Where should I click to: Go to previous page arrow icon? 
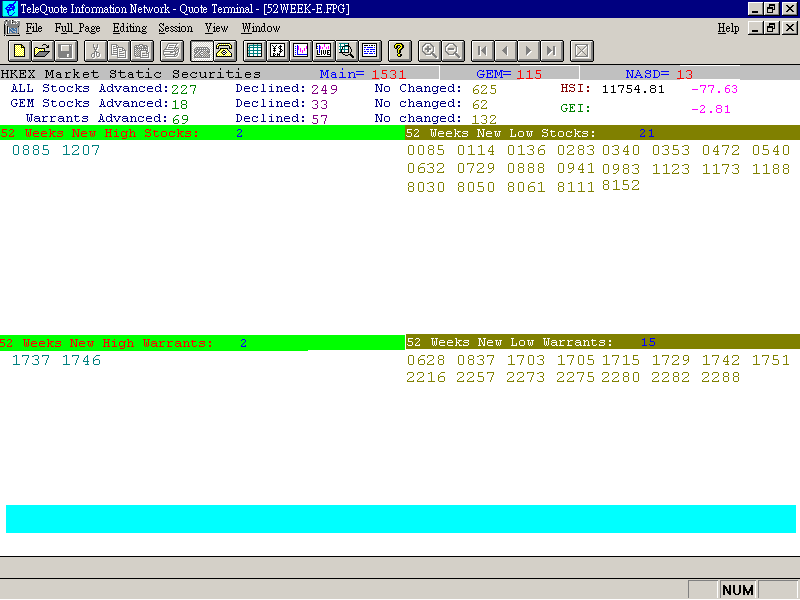505,51
